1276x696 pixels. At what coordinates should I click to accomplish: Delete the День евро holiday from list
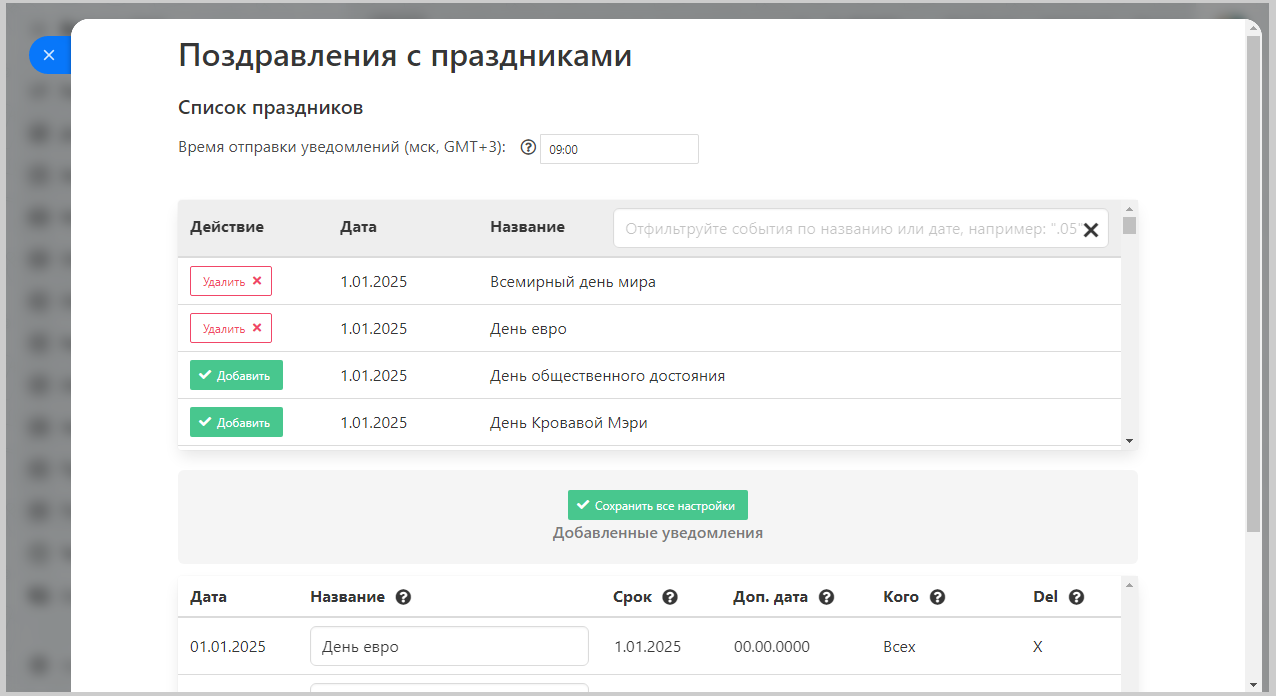click(231, 328)
